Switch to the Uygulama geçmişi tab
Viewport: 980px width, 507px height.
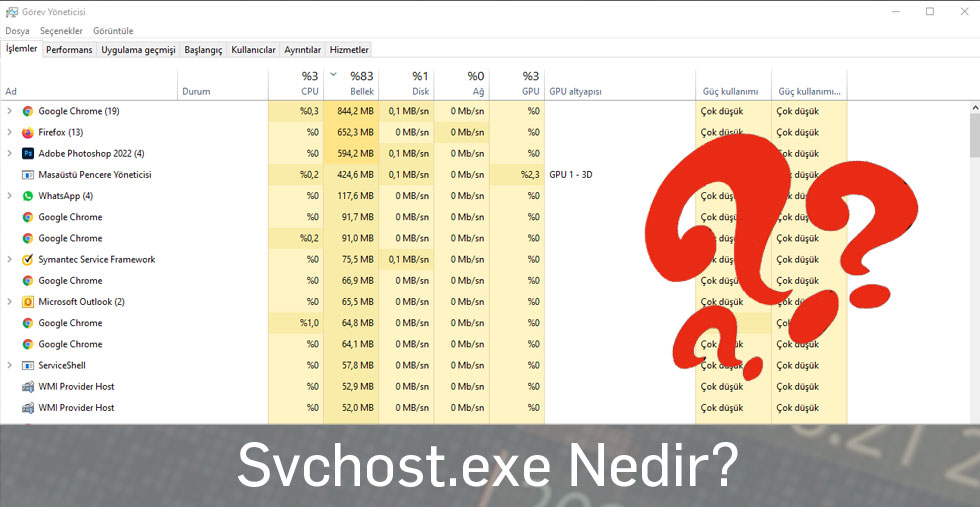coord(138,50)
